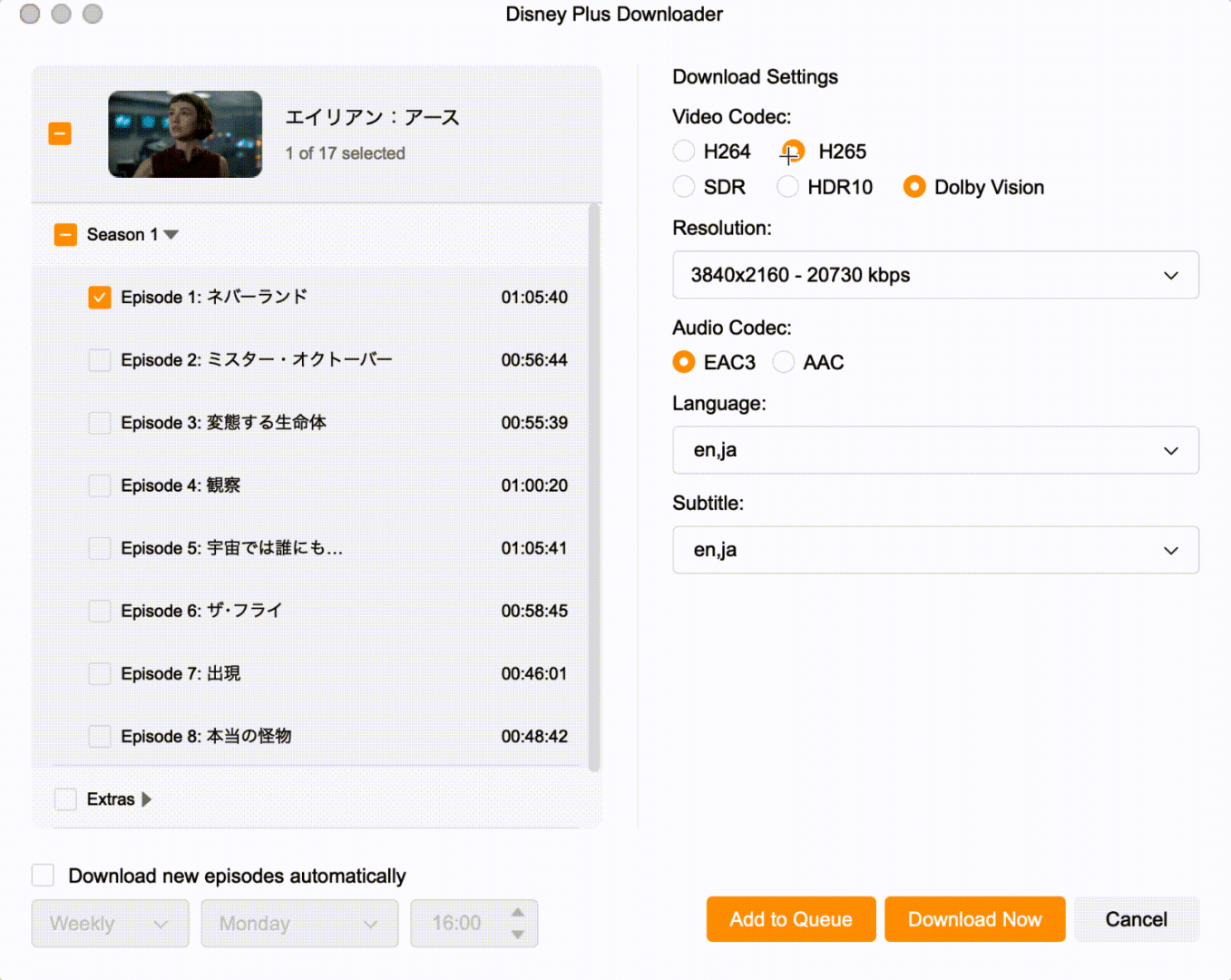Select the AAC audio codec radio button
This screenshot has width=1231, height=980.
pyautogui.click(x=784, y=362)
